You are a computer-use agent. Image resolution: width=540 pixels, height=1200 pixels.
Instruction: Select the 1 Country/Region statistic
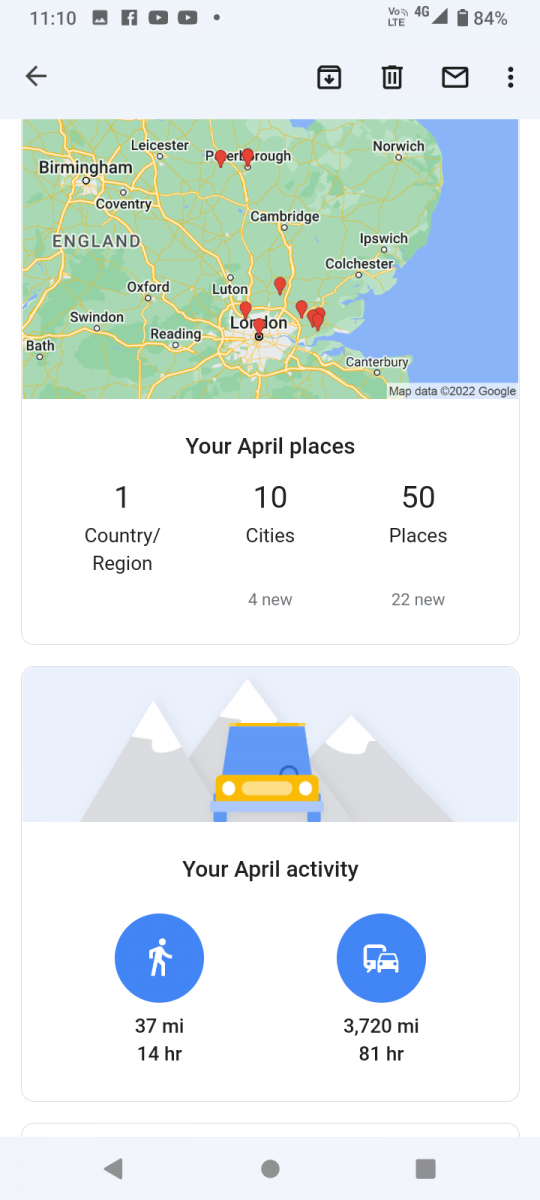point(122,528)
